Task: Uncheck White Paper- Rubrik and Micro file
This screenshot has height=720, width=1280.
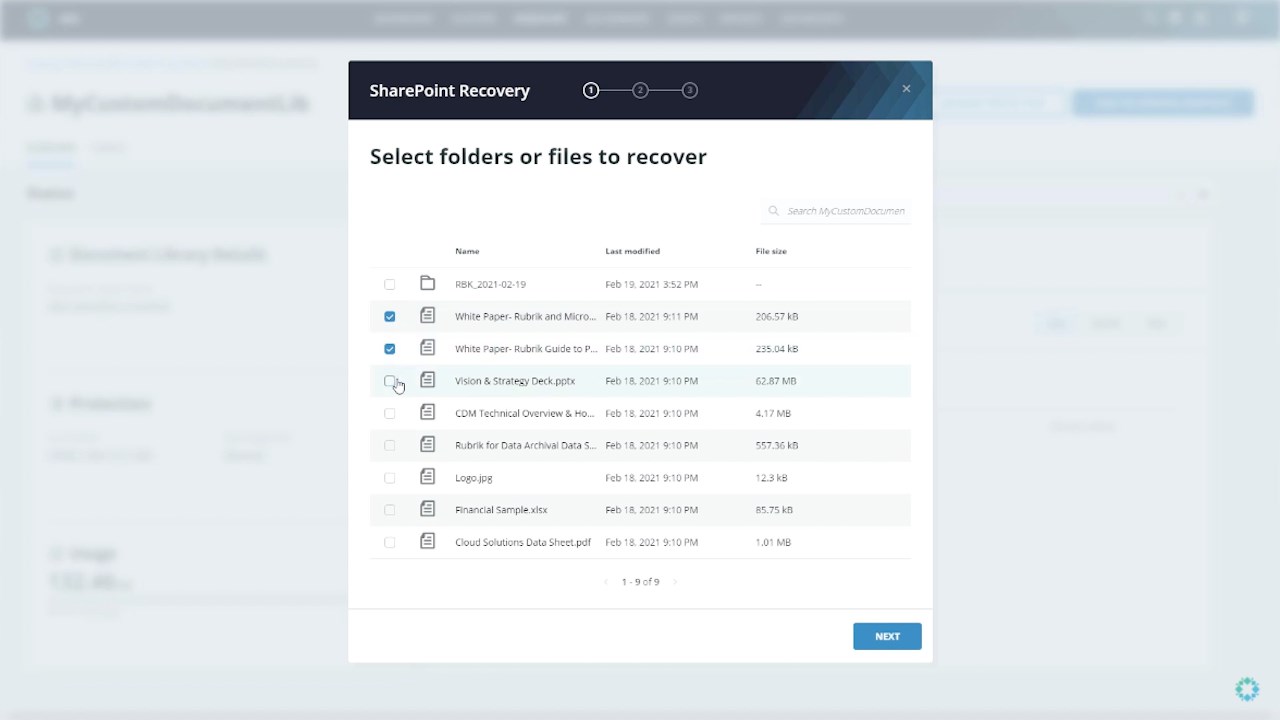Action: (390, 317)
